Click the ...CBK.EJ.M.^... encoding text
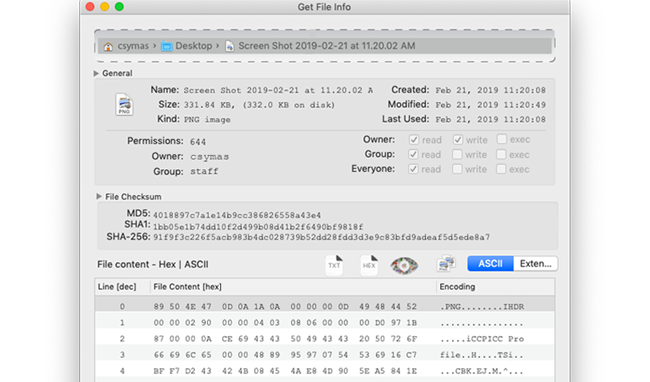 (x=482, y=371)
